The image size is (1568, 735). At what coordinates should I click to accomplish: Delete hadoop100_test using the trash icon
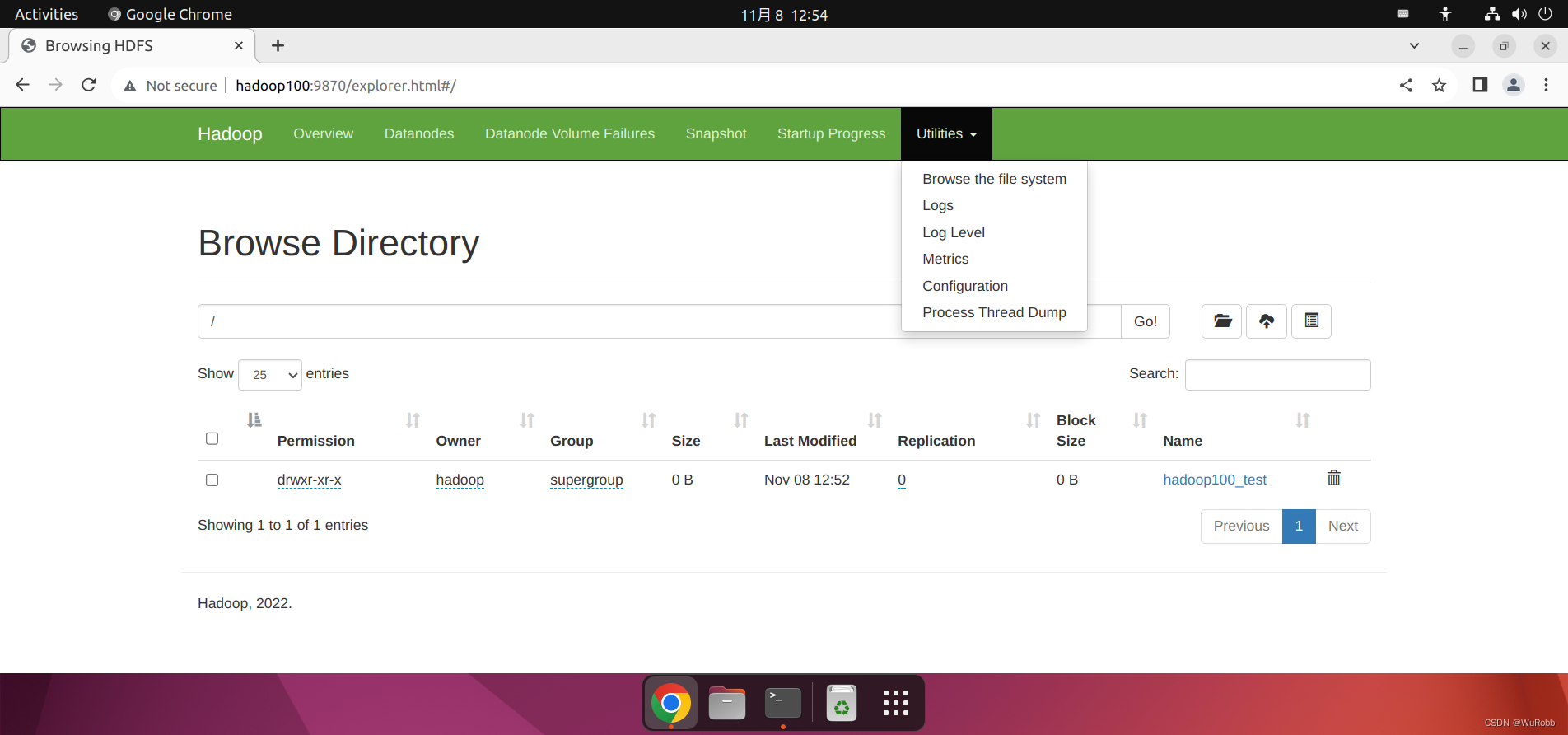(1333, 478)
